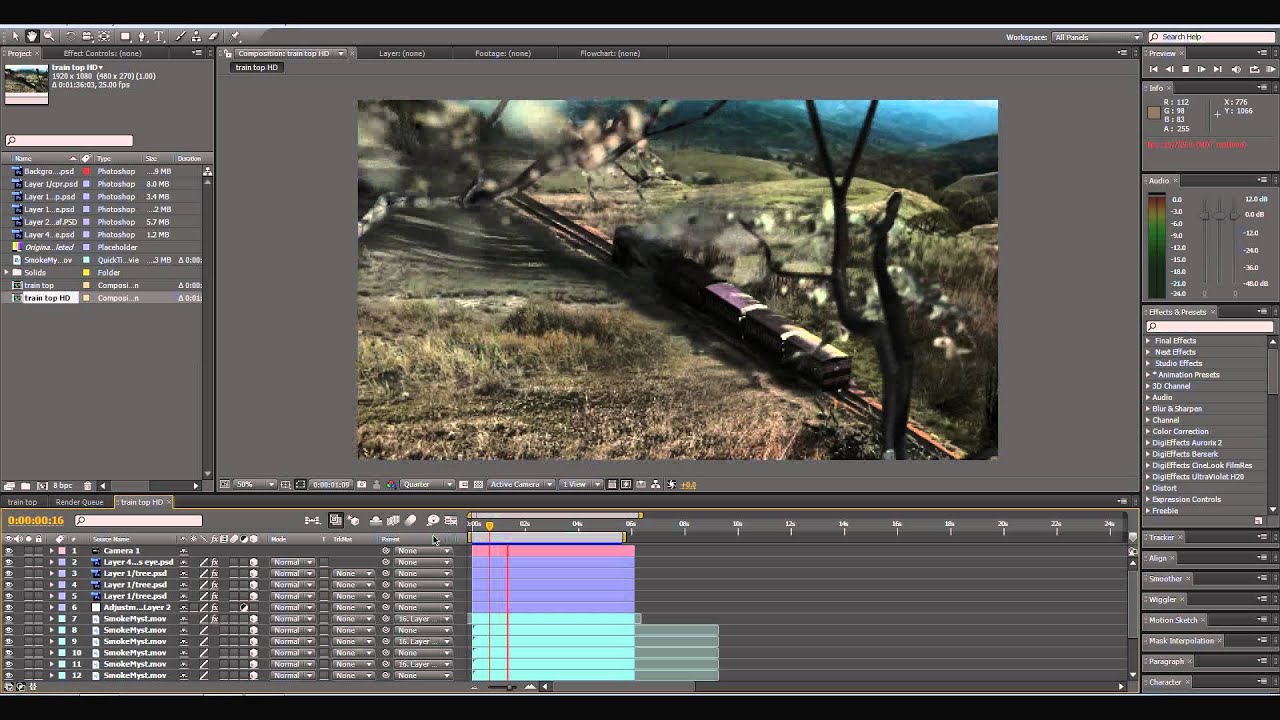Hide Layer 4 eye.psd layer visibility
The height and width of the screenshot is (720, 1280).
pos(9,562)
